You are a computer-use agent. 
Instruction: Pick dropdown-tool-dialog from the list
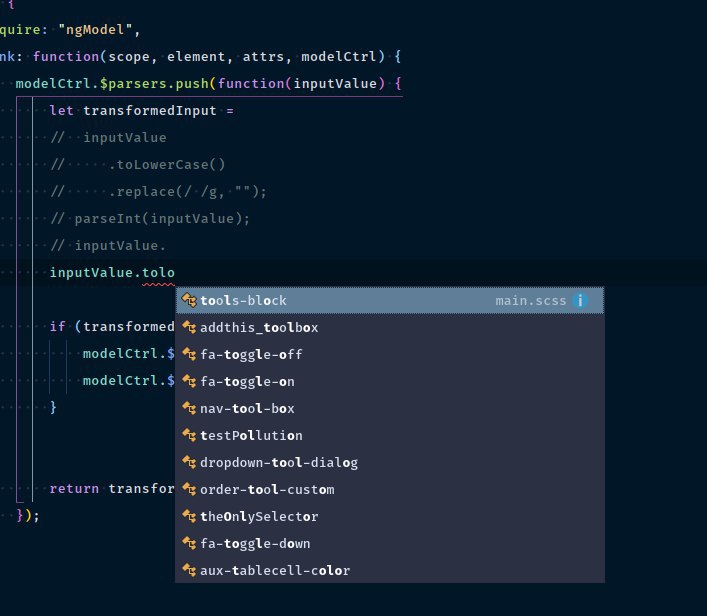pos(390,463)
